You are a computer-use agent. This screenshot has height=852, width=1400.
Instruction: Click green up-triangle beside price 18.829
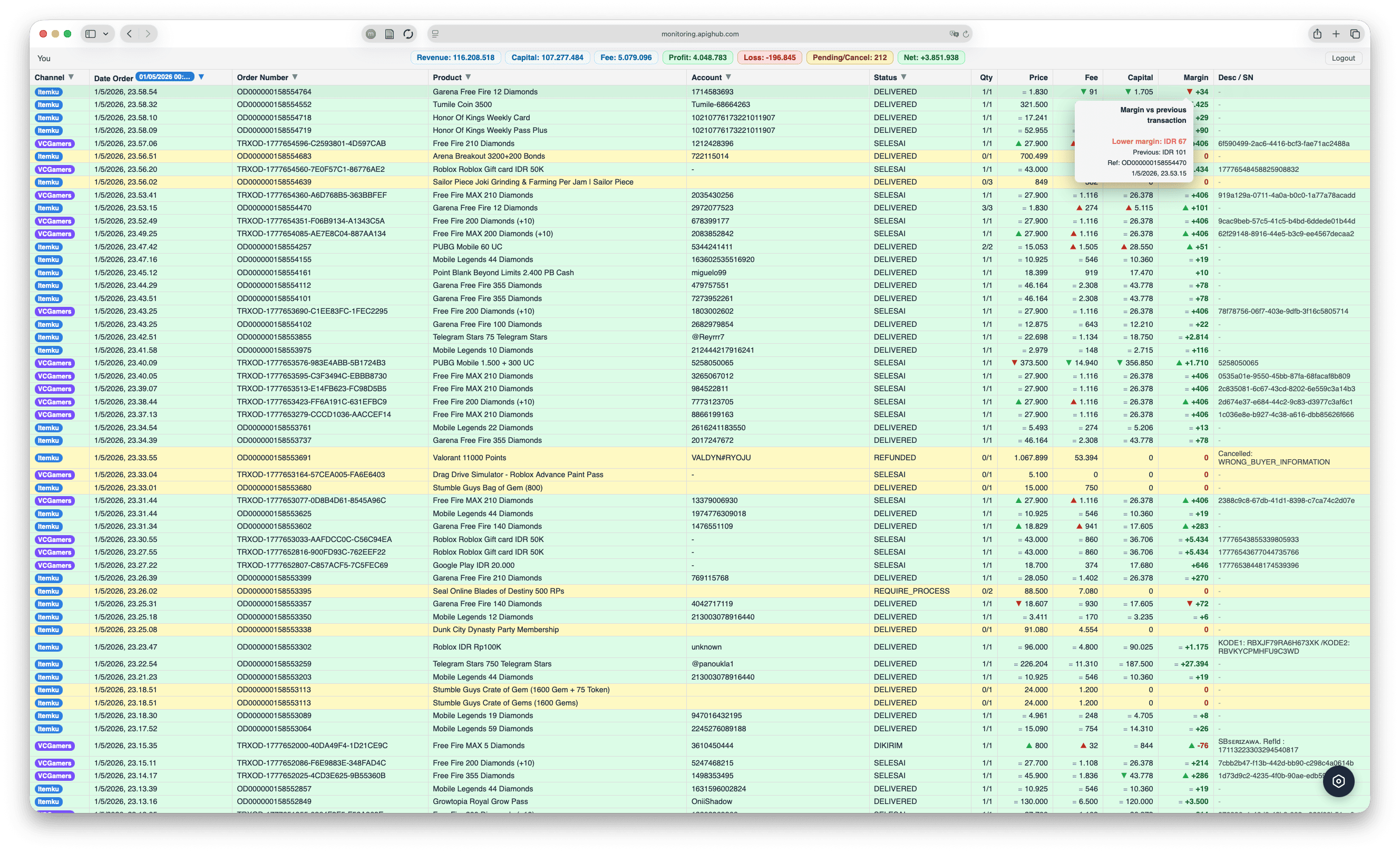click(x=1019, y=526)
